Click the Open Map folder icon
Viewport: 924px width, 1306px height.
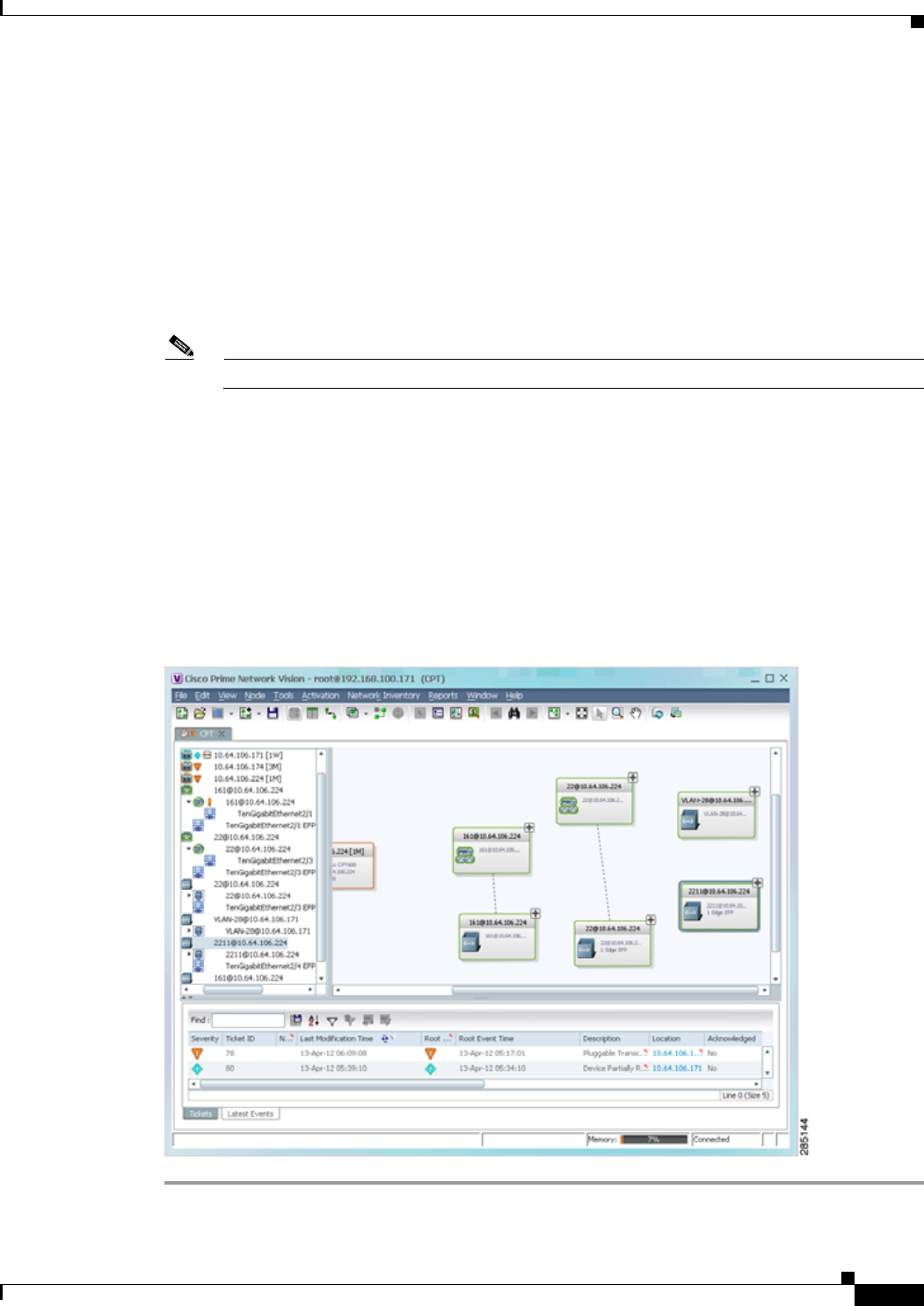tap(200, 713)
